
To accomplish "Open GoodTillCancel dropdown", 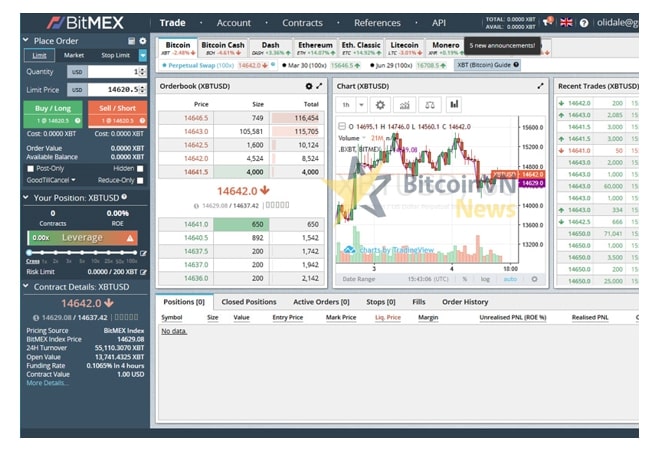I will pyautogui.click(x=51, y=180).
